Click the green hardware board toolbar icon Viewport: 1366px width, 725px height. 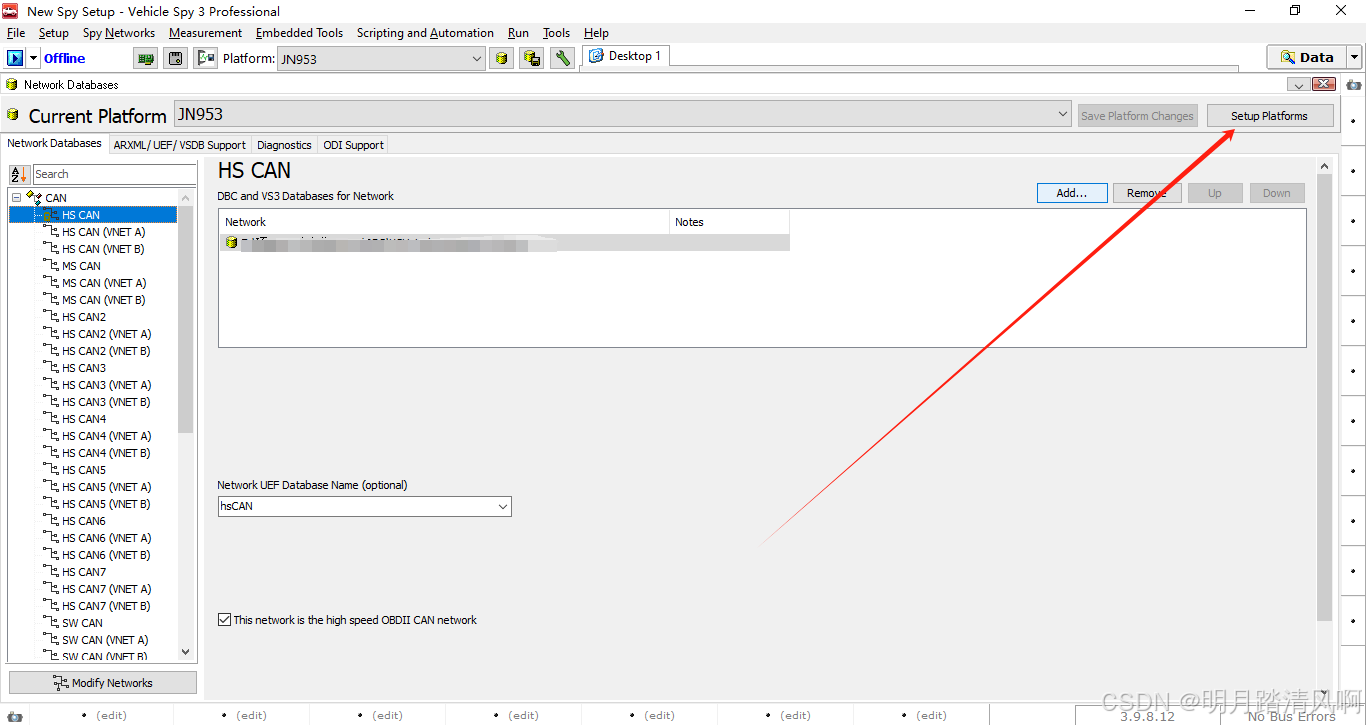point(146,58)
